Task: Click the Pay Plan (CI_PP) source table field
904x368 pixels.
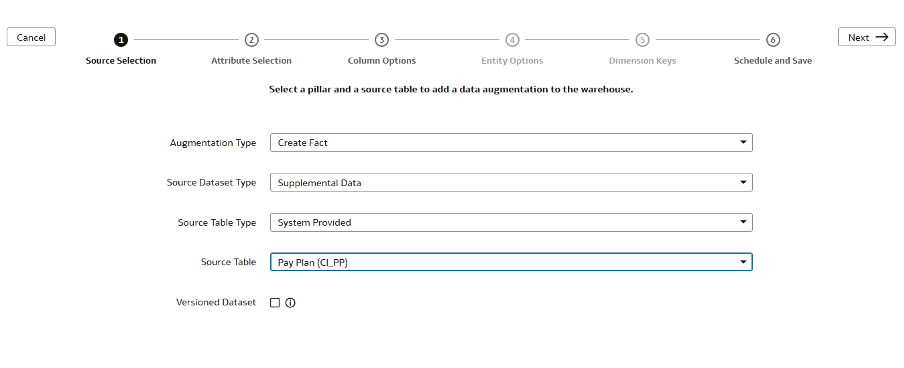Action: [x=511, y=262]
